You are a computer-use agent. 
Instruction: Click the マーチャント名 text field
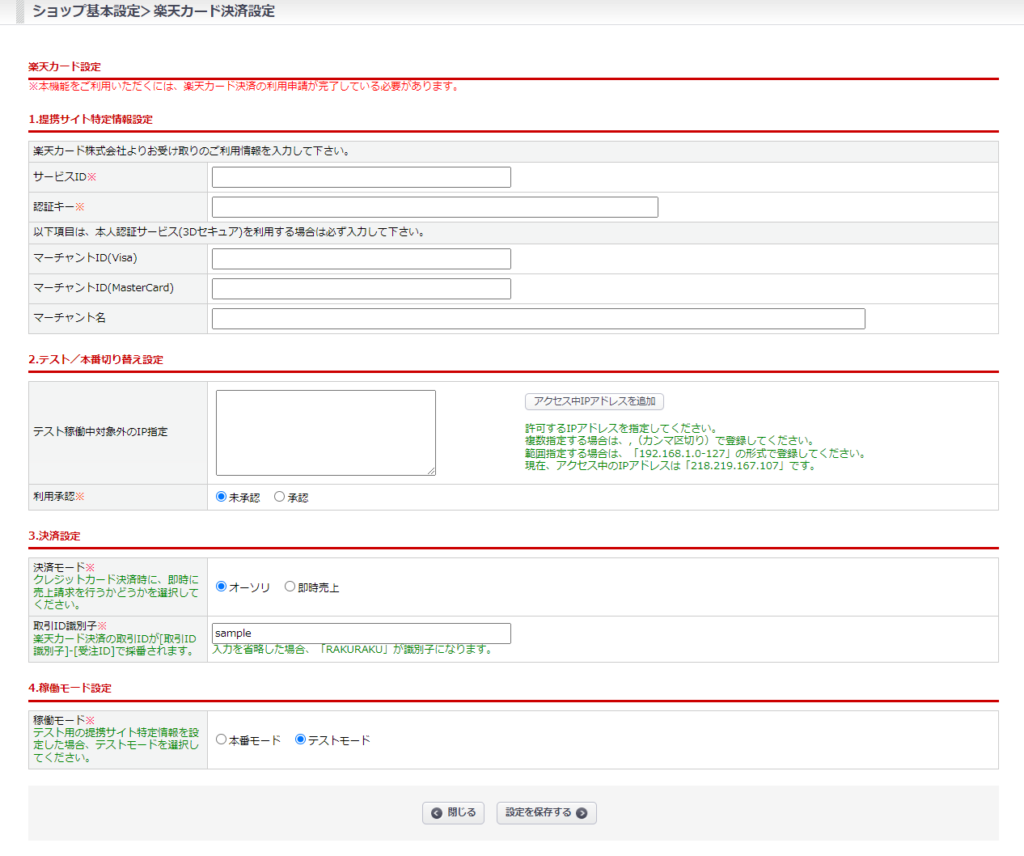[x=538, y=319]
